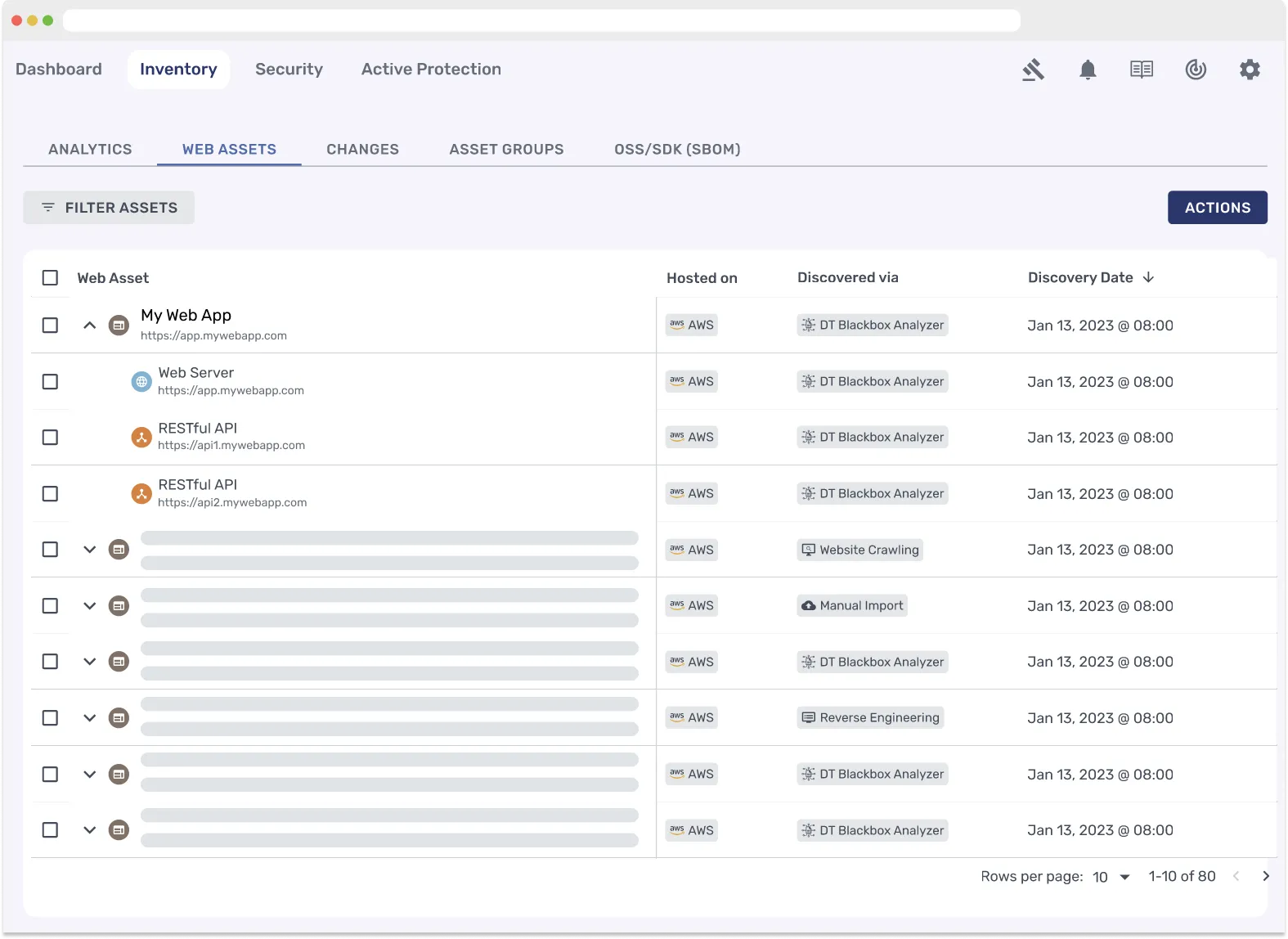
Task: Click AWS badge in Manual Import row
Action: 692,606
